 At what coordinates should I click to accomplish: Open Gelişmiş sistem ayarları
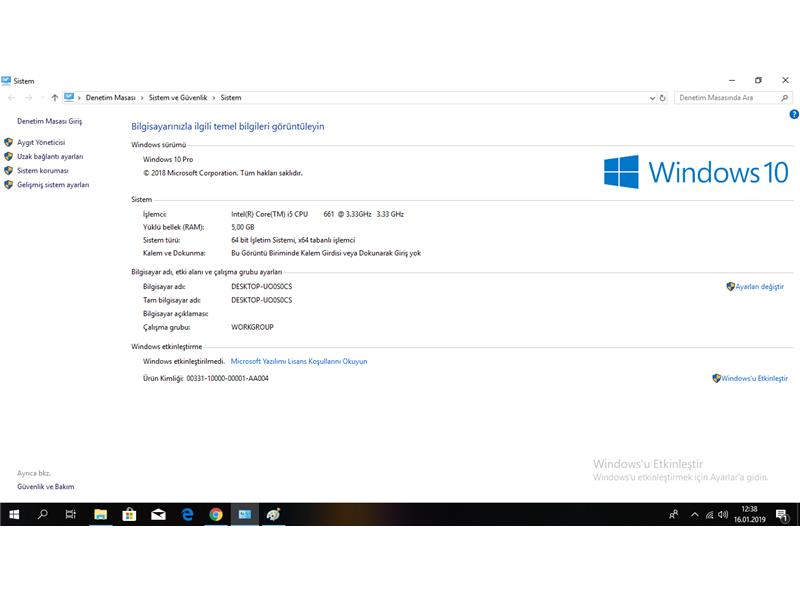click(x=53, y=185)
